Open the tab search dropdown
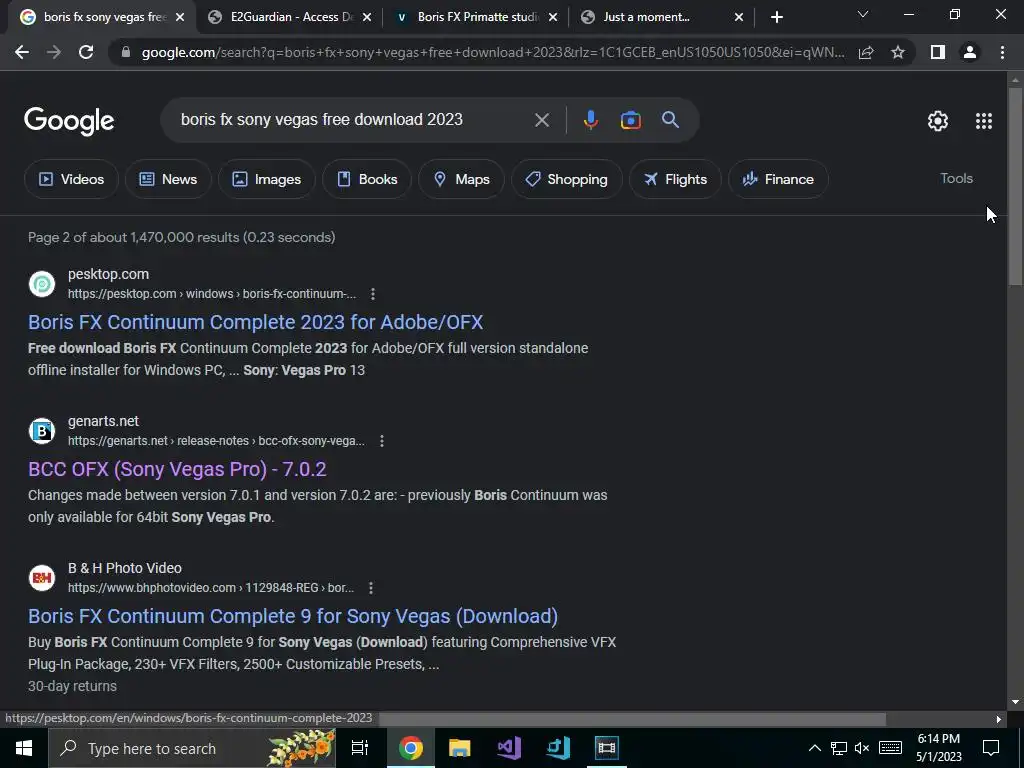Viewport: 1024px width, 768px height. coord(863,14)
